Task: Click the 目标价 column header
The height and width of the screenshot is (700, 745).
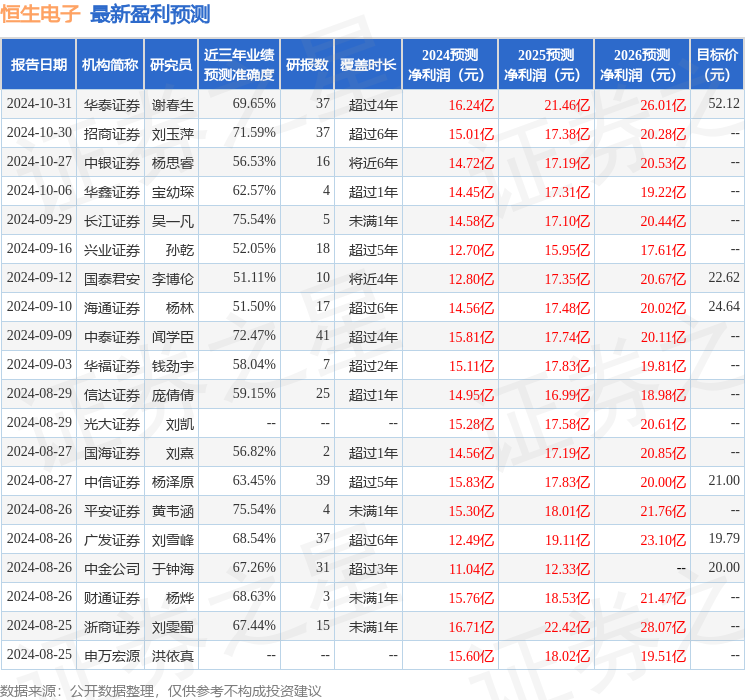Action: (x=717, y=64)
